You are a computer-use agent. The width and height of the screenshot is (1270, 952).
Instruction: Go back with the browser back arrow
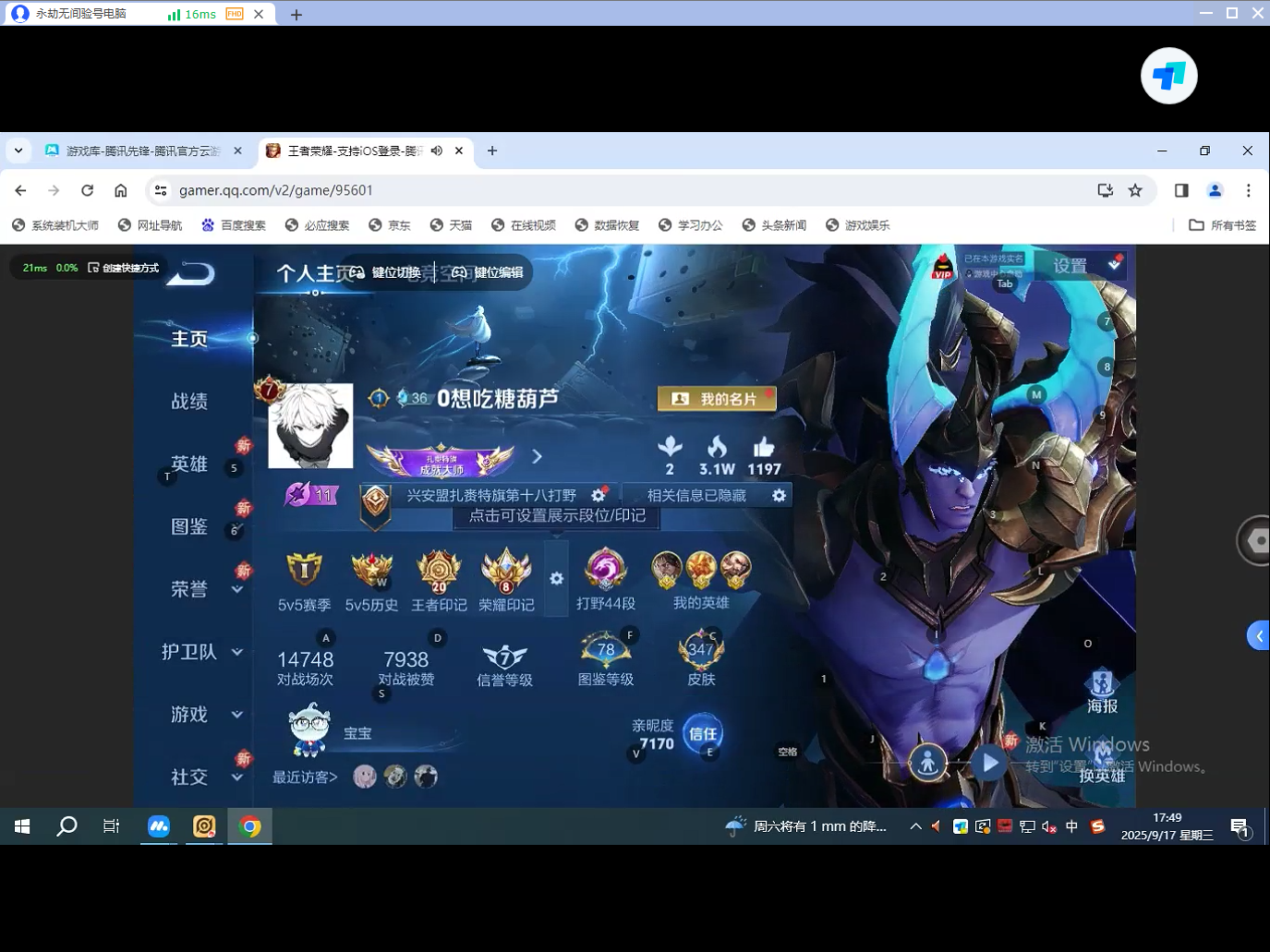coord(20,190)
